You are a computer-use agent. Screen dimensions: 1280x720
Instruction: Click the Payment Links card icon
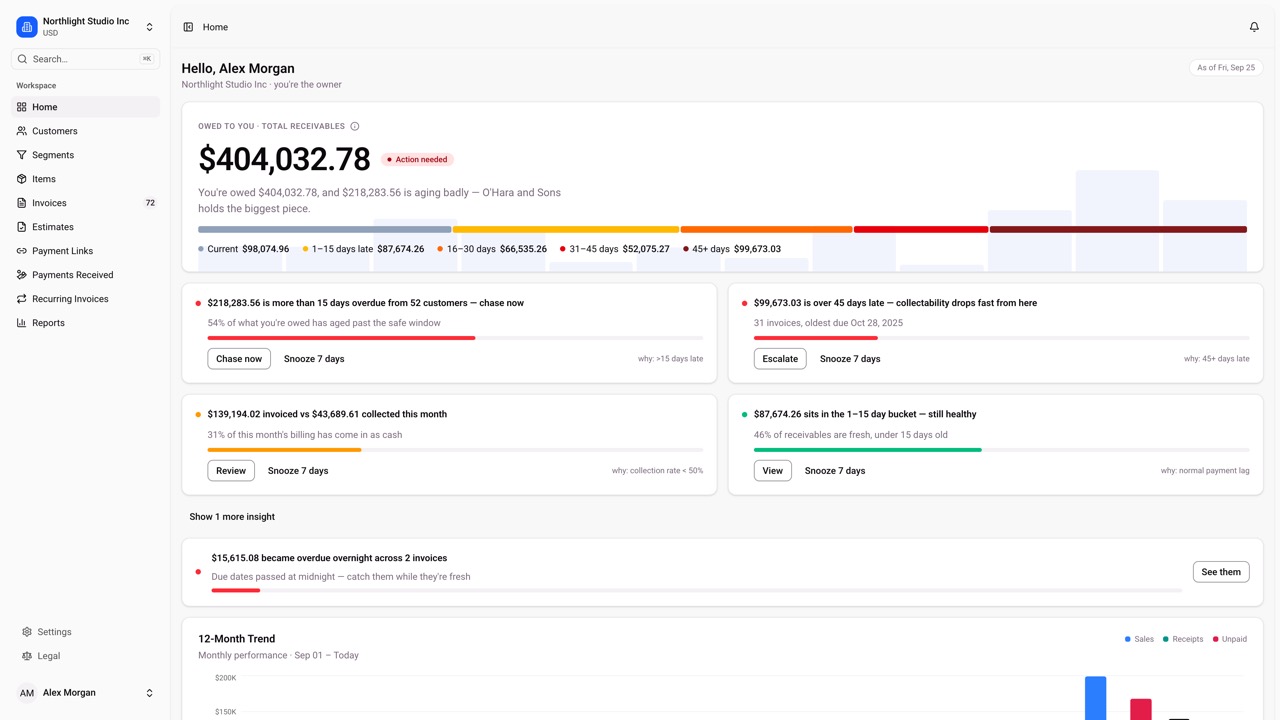[x=22, y=251]
